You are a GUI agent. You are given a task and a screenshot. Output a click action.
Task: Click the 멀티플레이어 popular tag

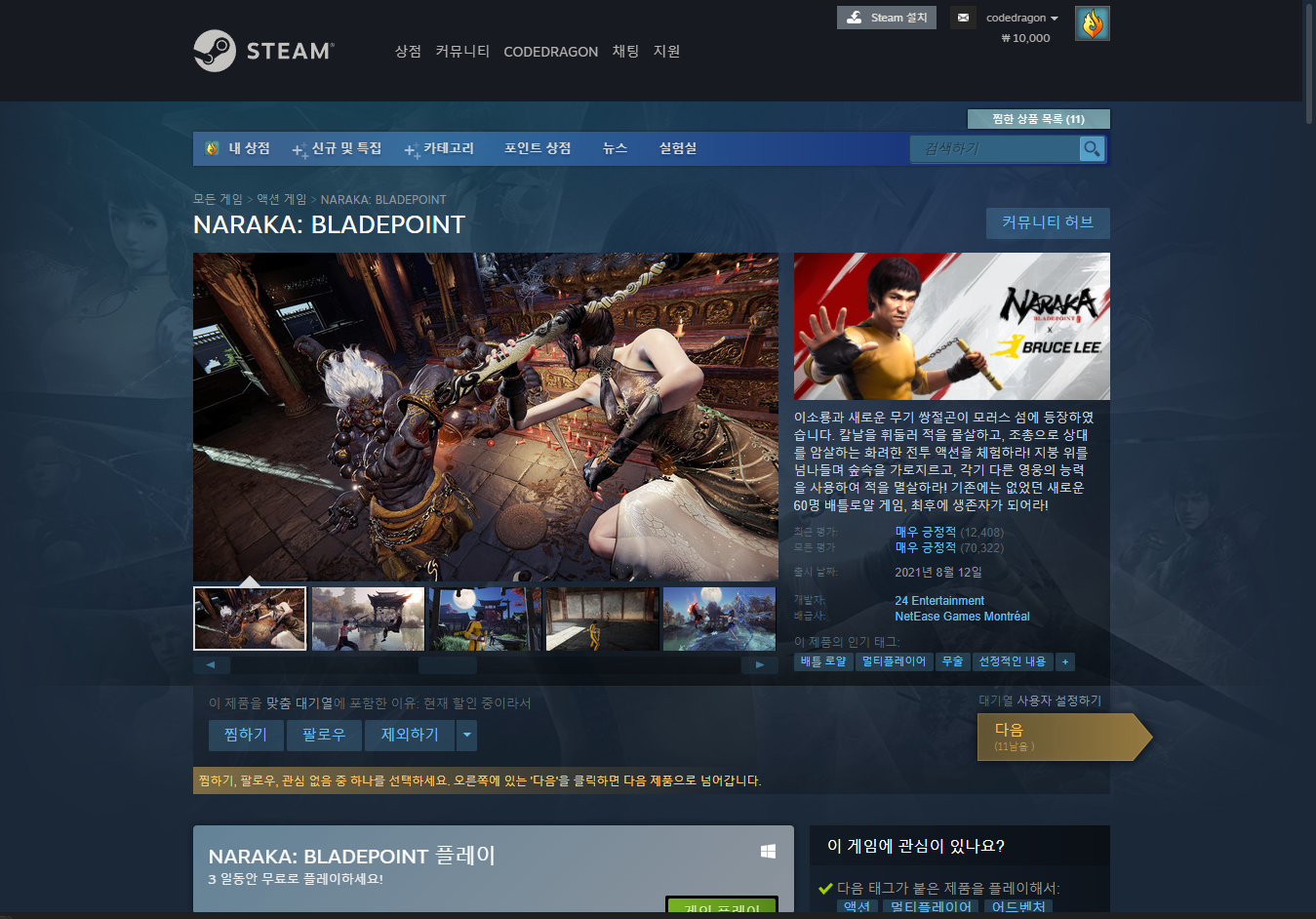click(894, 661)
